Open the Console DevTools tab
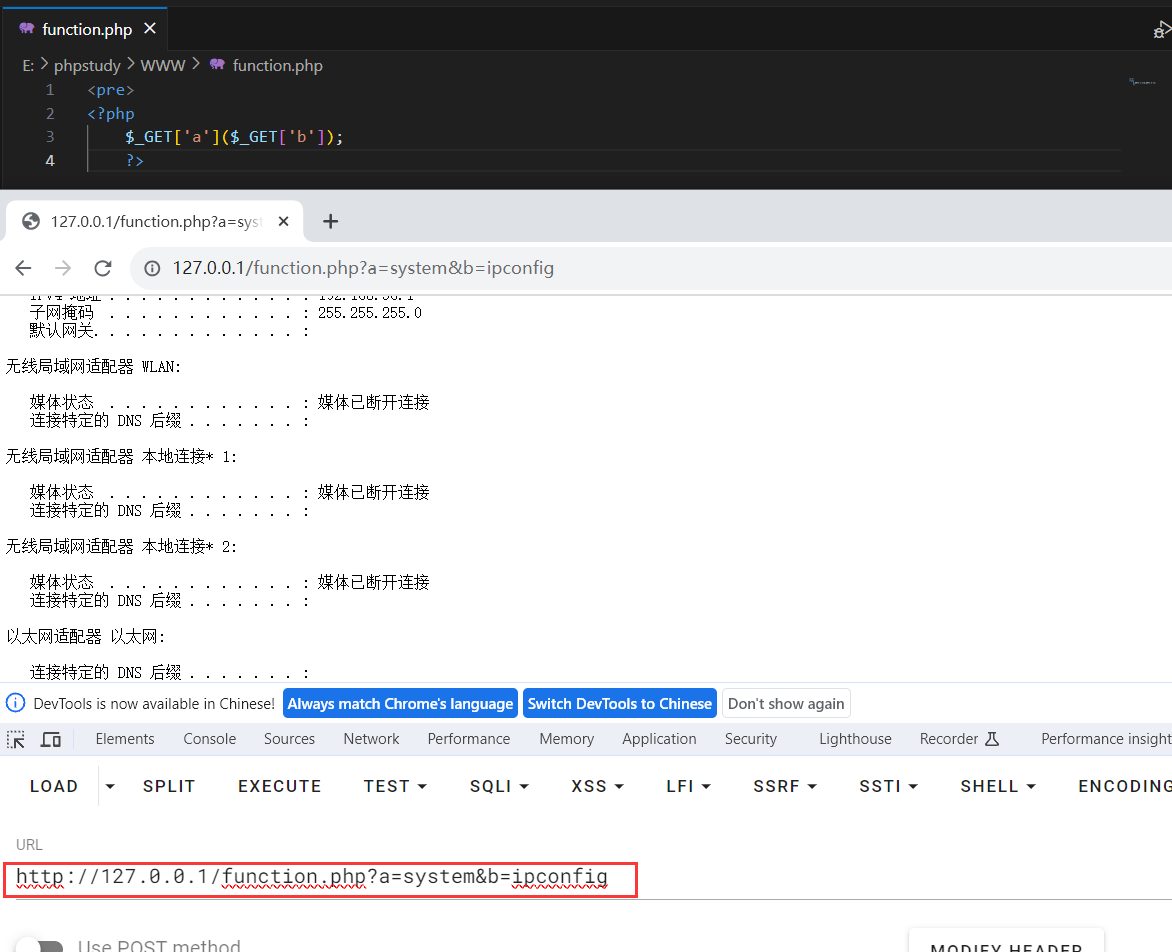 (x=209, y=739)
